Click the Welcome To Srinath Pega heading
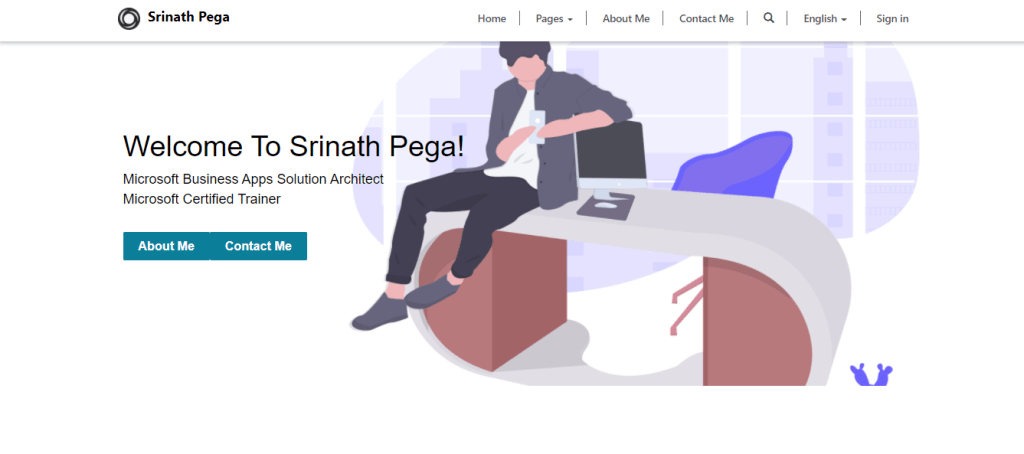 pos(293,146)
